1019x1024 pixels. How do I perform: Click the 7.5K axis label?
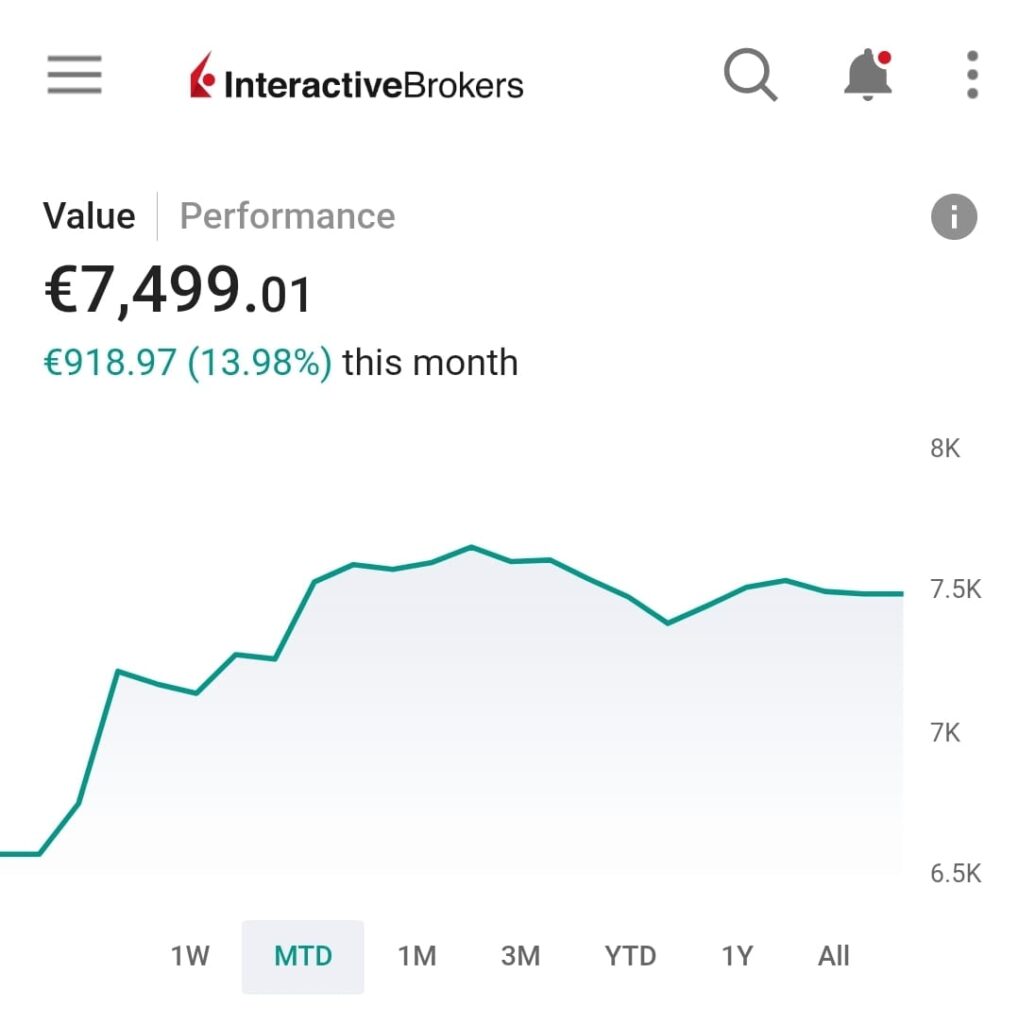(x=955, y=590)
